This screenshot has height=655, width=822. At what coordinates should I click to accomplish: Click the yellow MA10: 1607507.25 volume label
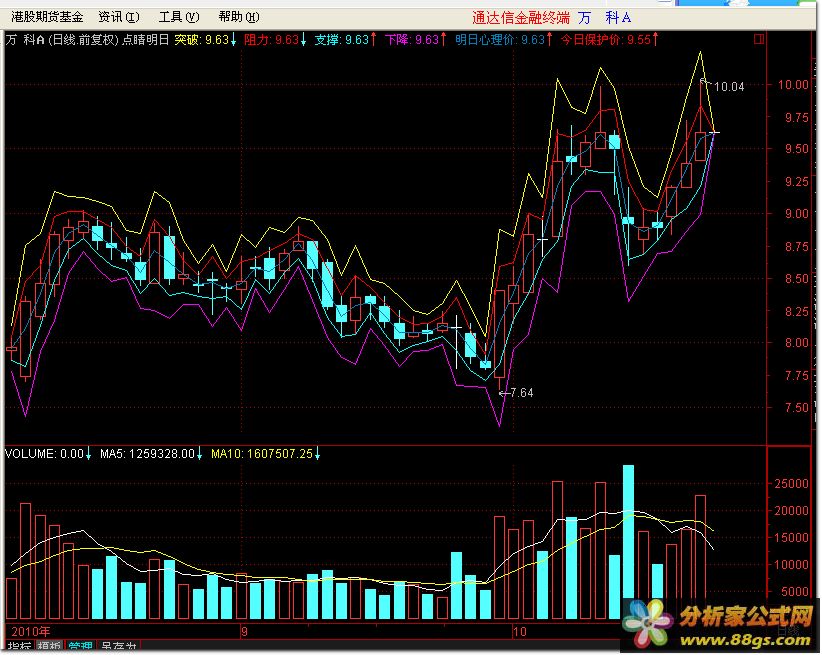[266, 454]
